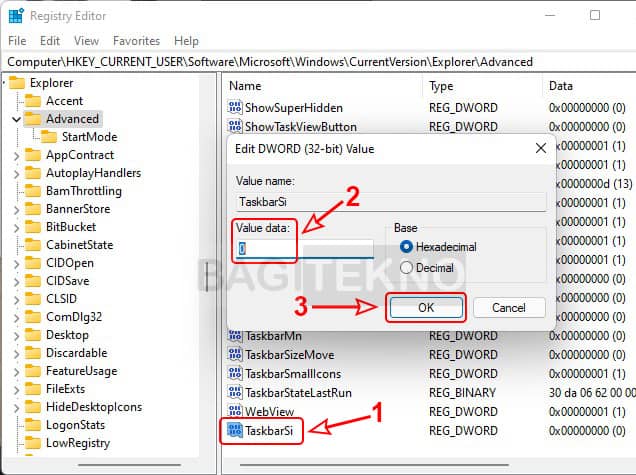
Task: Expand the ComDlg32 key
Action: (x=16, y=318)
